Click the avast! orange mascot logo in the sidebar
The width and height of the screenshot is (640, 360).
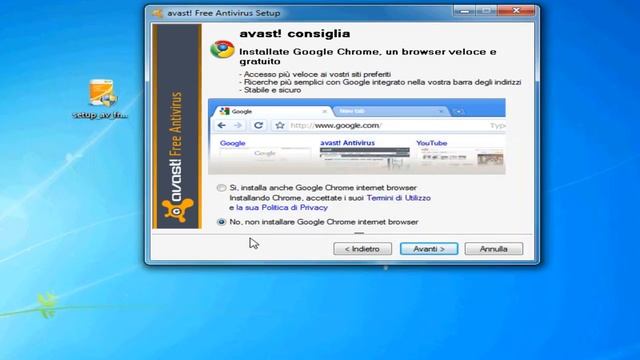click(x=177, y=210)
